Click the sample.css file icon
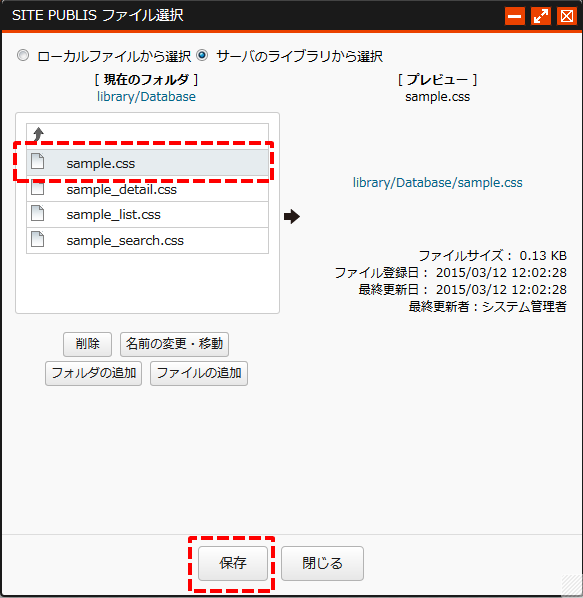Viewport: 583px width, 598px height. [37, 161]
